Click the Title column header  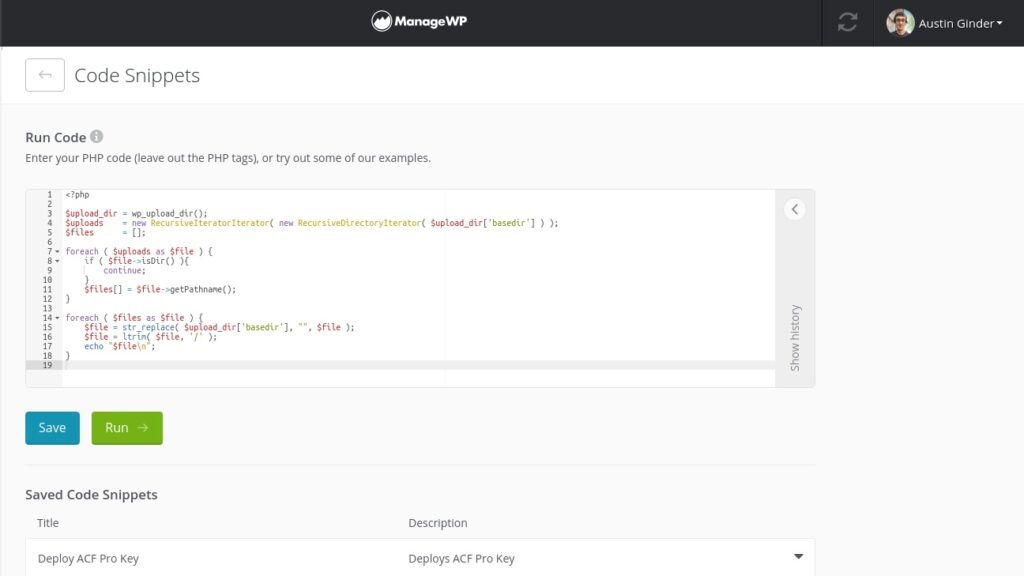pos(48,523)
